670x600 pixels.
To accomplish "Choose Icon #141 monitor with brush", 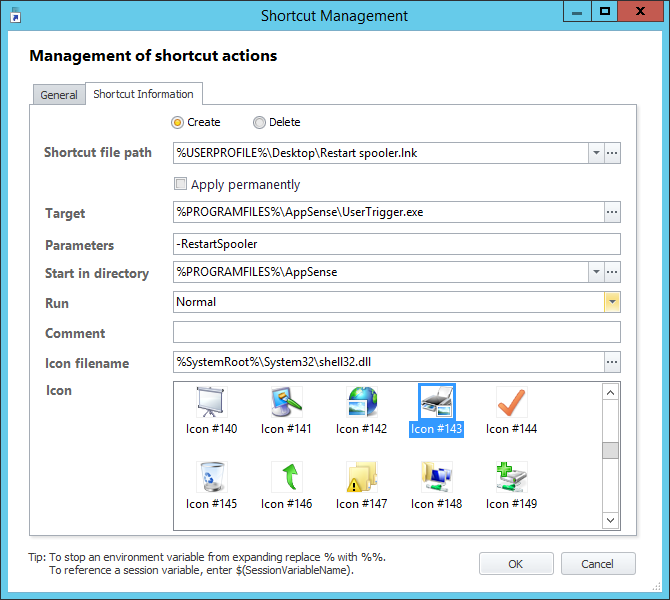I will (286, 403).
